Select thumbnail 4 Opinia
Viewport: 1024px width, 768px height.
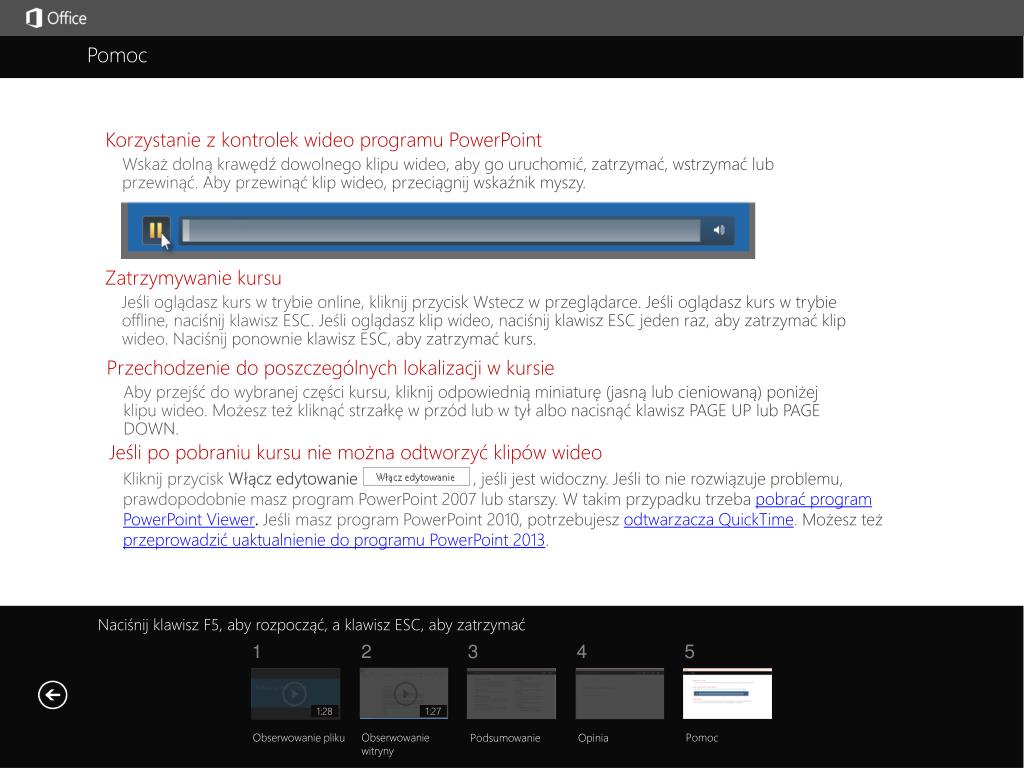[620, 693]
